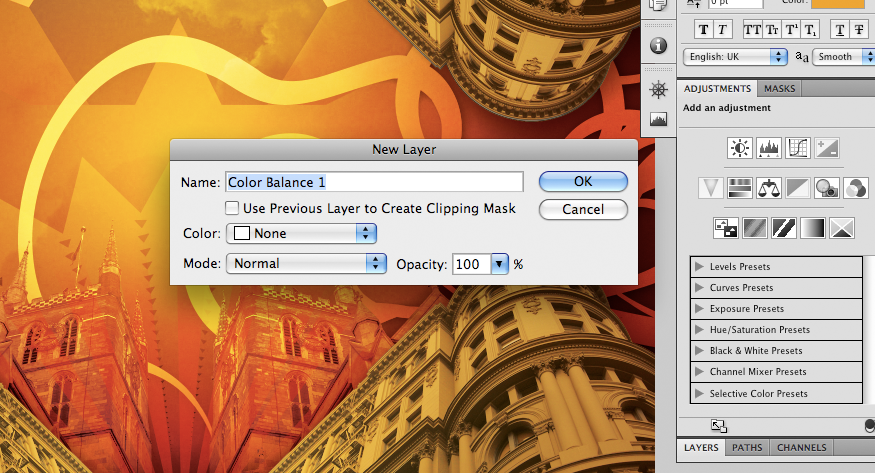Confirm New Layer dialog with OK
This screenshot has height=473, width=875.
pos(583,182)
